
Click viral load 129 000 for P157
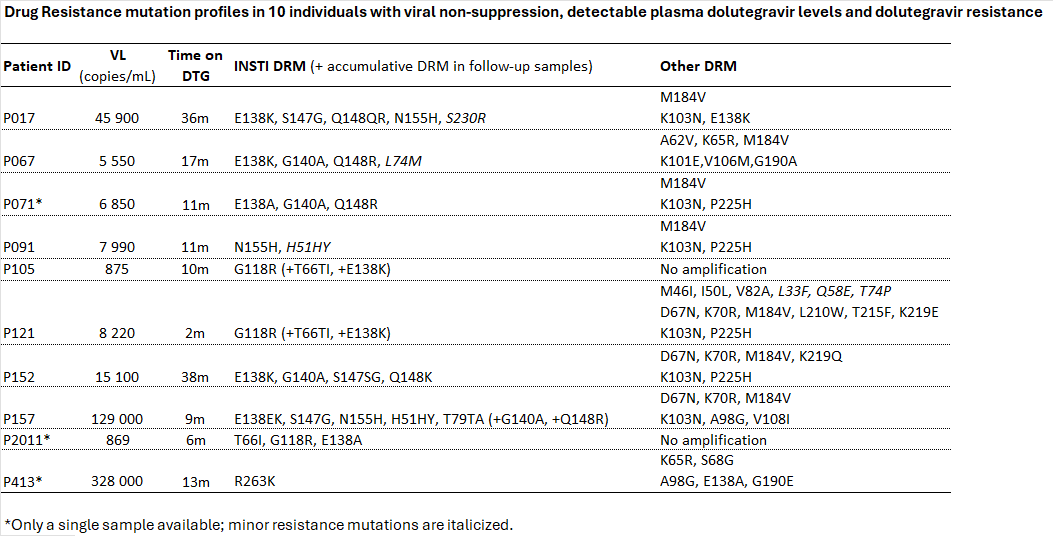pos(117,420)
